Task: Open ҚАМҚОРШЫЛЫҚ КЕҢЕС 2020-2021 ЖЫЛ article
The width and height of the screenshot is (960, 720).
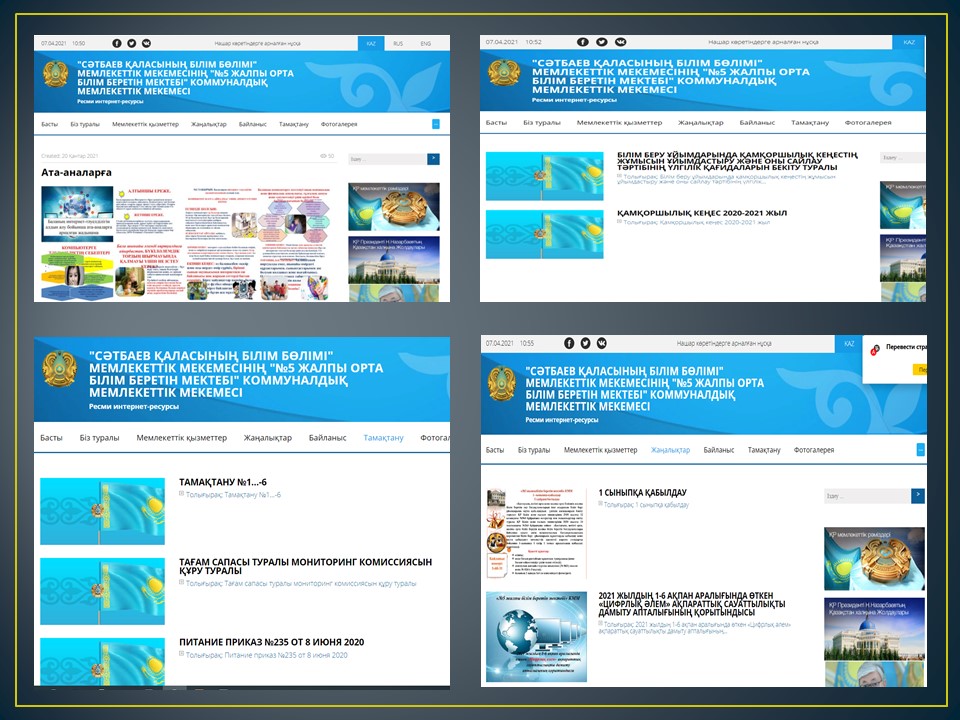Action: [x=702, y=213]
